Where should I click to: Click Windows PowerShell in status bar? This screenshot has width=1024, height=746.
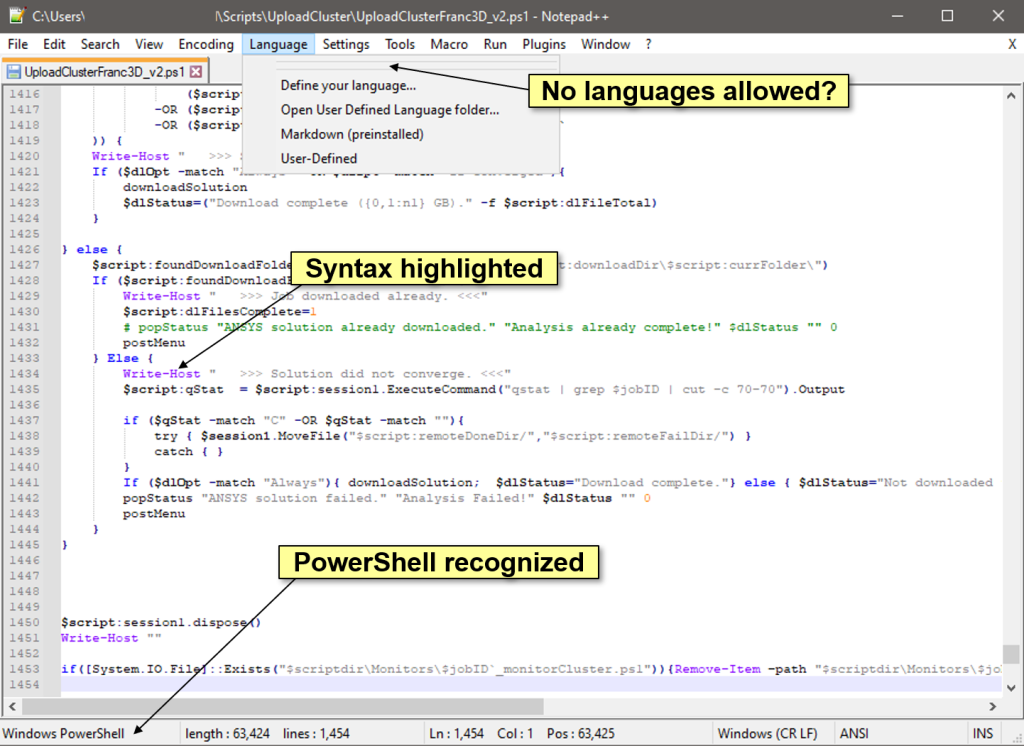point(63,734)
